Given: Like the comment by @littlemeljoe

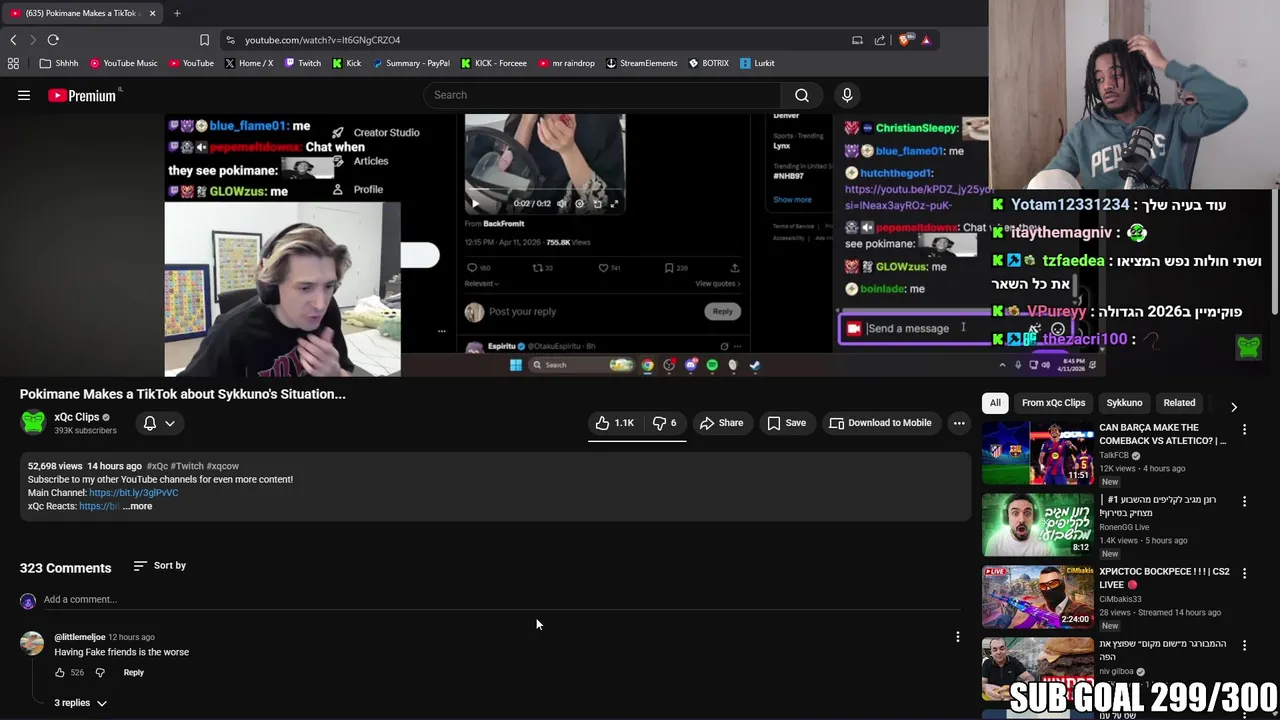Looking at the screenshot, I should point(60,673).
